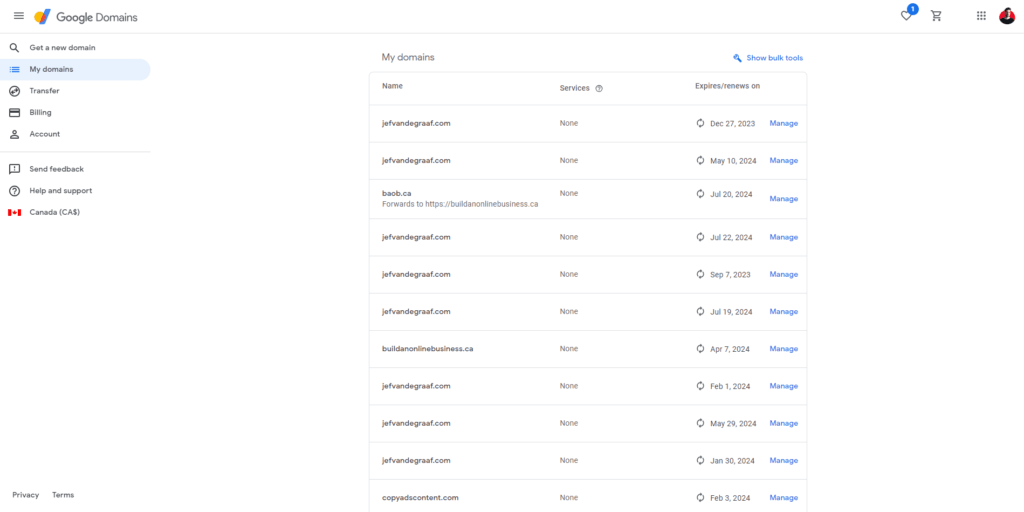This screenshot has height=512, width=1024.
Task: Click the Name column header
Action: coord(392,86)
